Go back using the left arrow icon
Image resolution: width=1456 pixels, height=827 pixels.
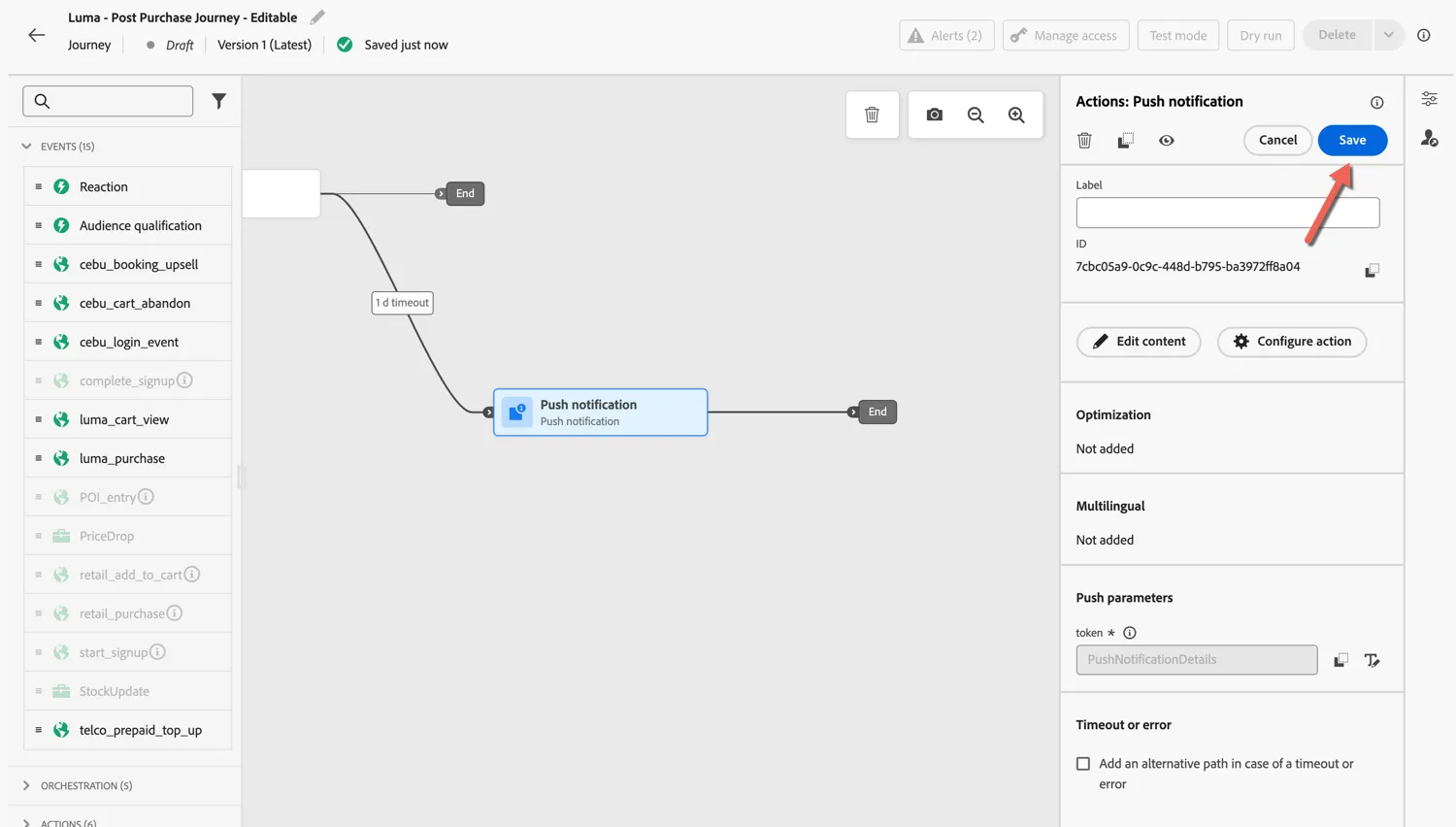[36, 35]
